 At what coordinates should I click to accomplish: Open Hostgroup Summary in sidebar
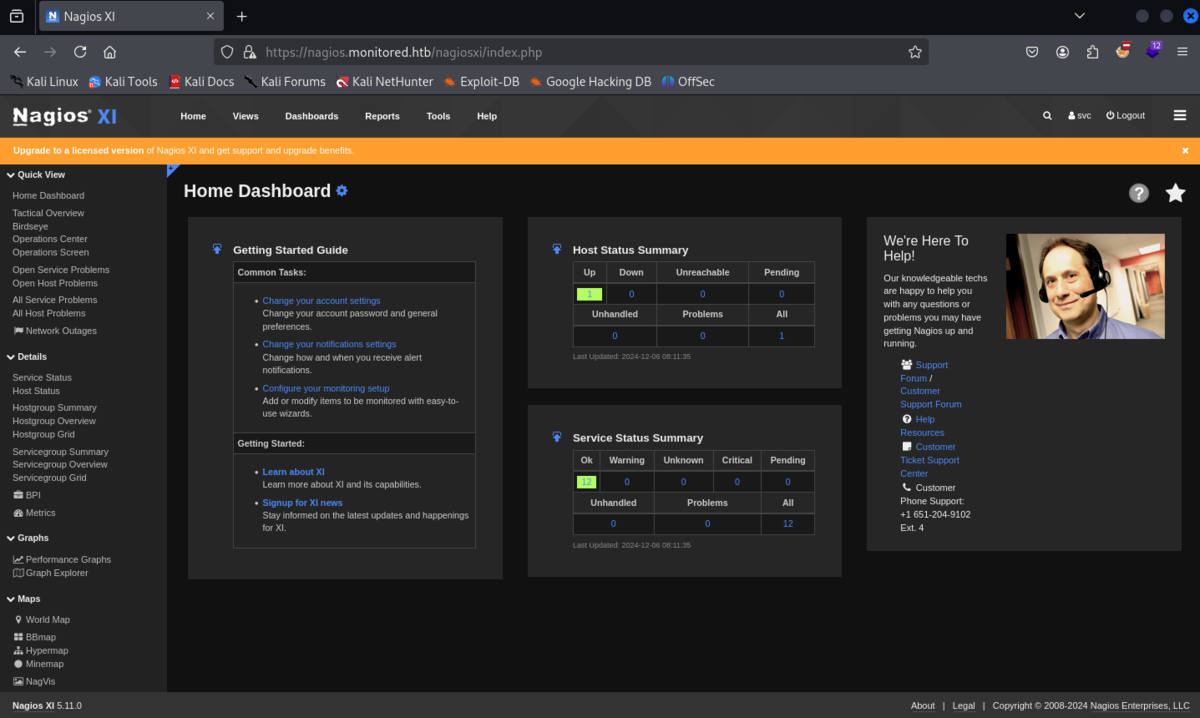pyautogui.click(x=54, y=408)
